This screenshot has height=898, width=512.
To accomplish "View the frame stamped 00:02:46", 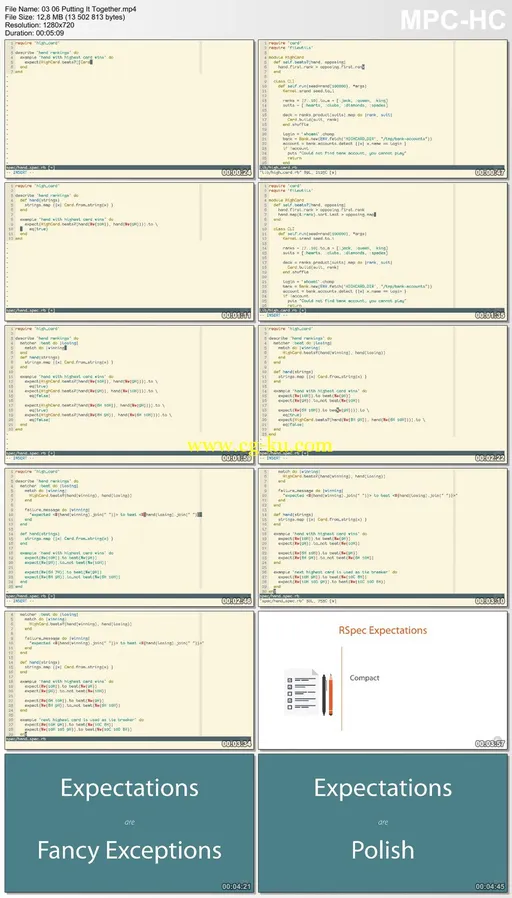I will [129, 537].
